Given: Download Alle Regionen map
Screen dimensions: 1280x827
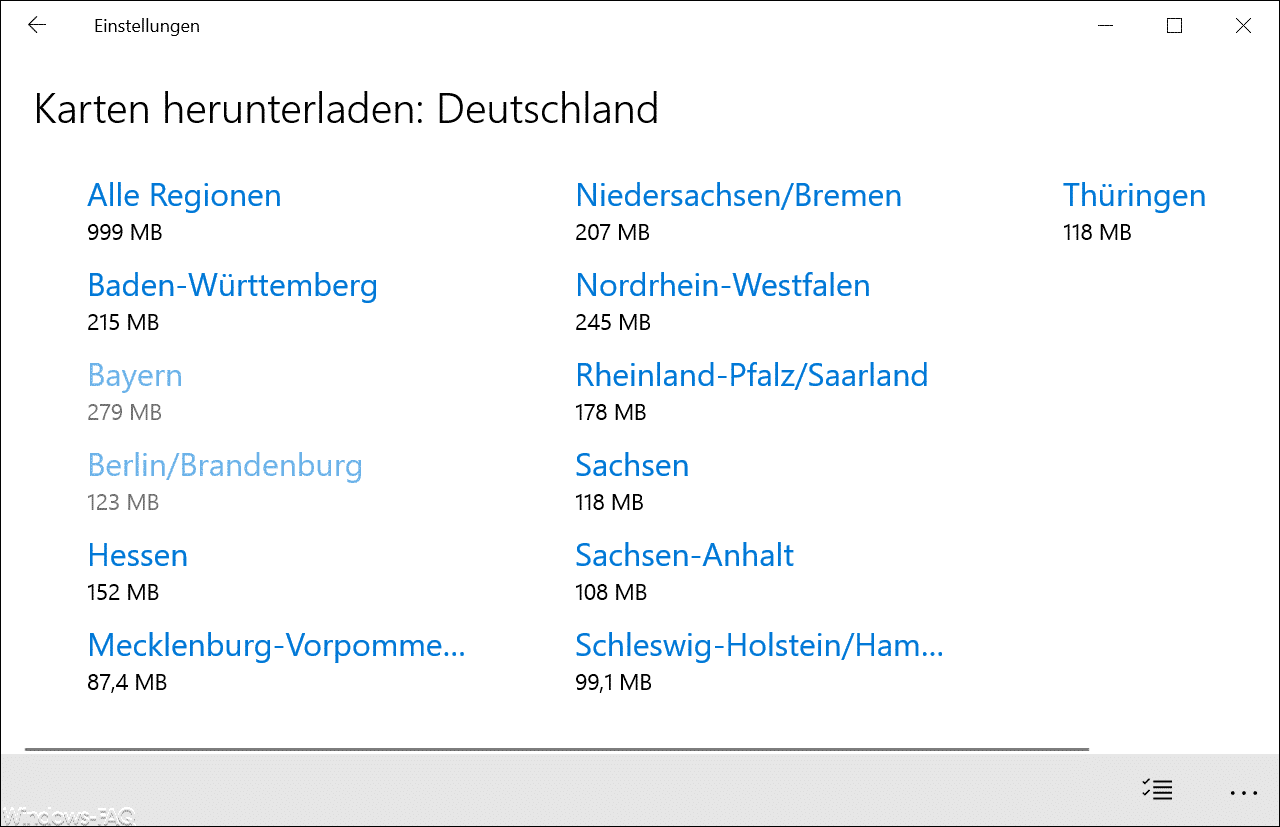Looking at the screenshot, I should [x=184, y=195].
